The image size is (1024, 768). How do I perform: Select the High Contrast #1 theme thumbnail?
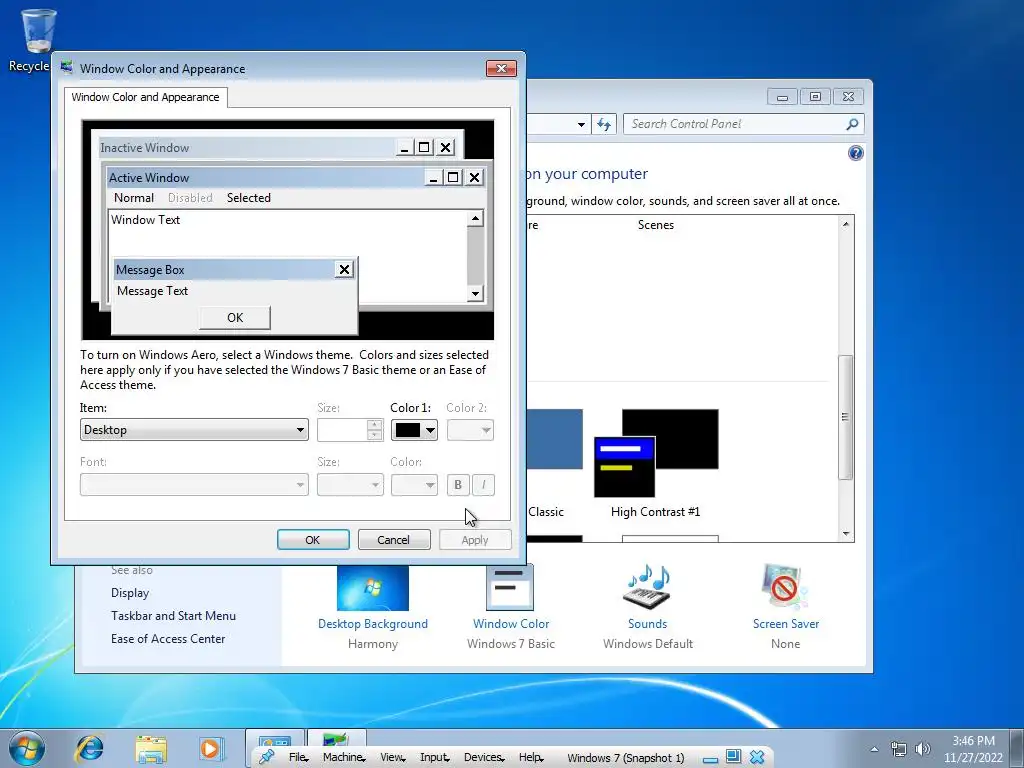point(656,453)
